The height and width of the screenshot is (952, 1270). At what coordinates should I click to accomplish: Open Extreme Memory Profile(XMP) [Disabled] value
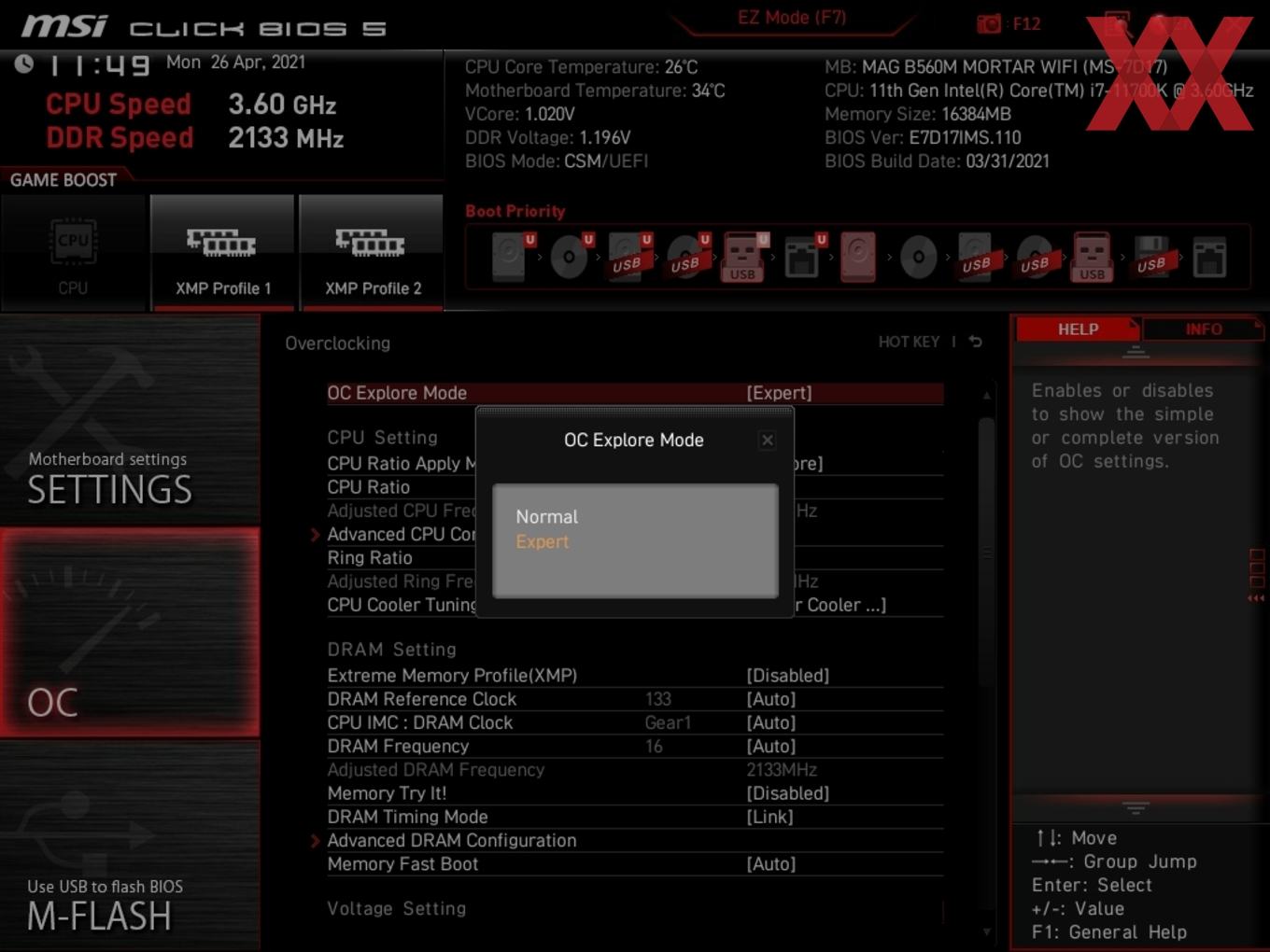pos(787,675)
